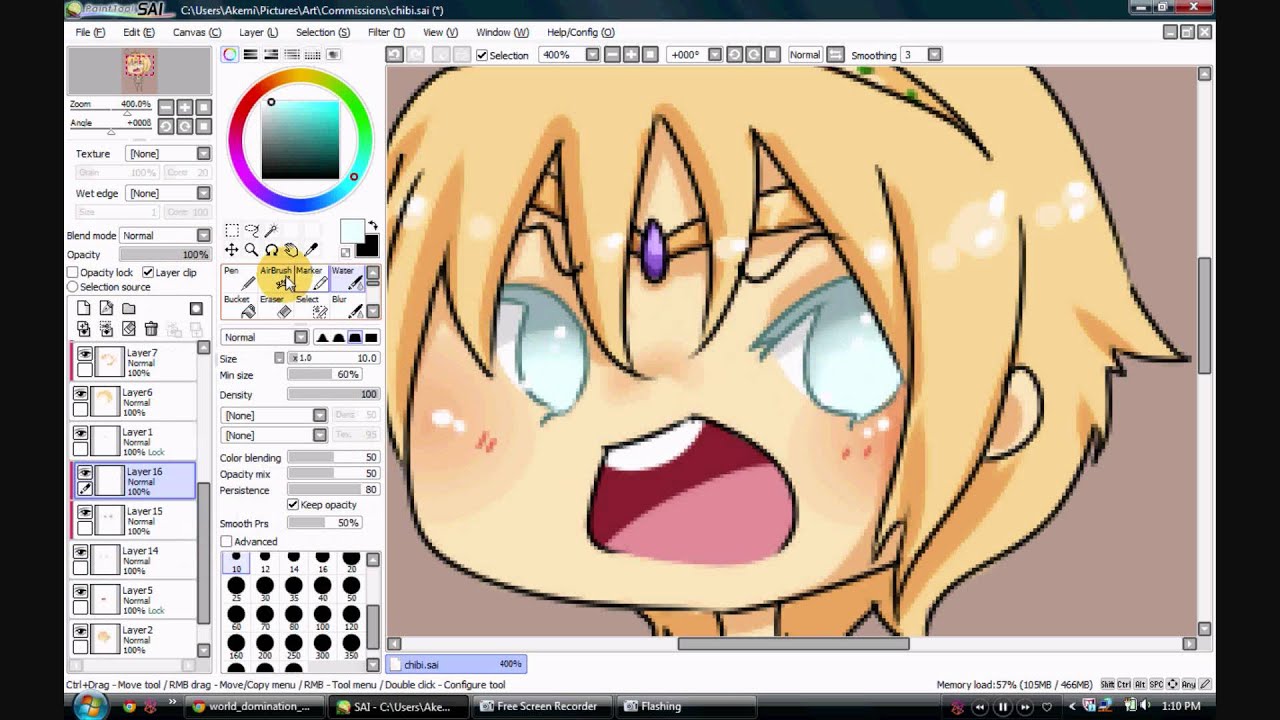Viewport: 1280px width, 720px height.
Task: Select the AirBrush tool
Action: click(276, 278)
